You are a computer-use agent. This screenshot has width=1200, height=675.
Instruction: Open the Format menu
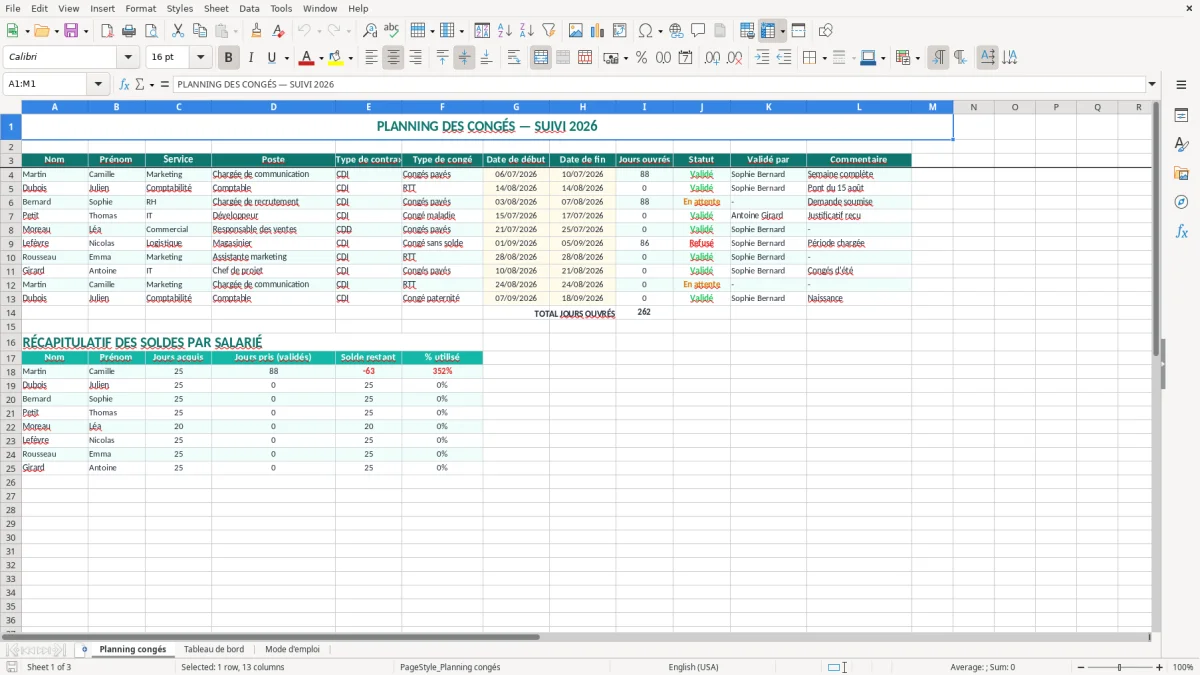[x=140, y=8]
